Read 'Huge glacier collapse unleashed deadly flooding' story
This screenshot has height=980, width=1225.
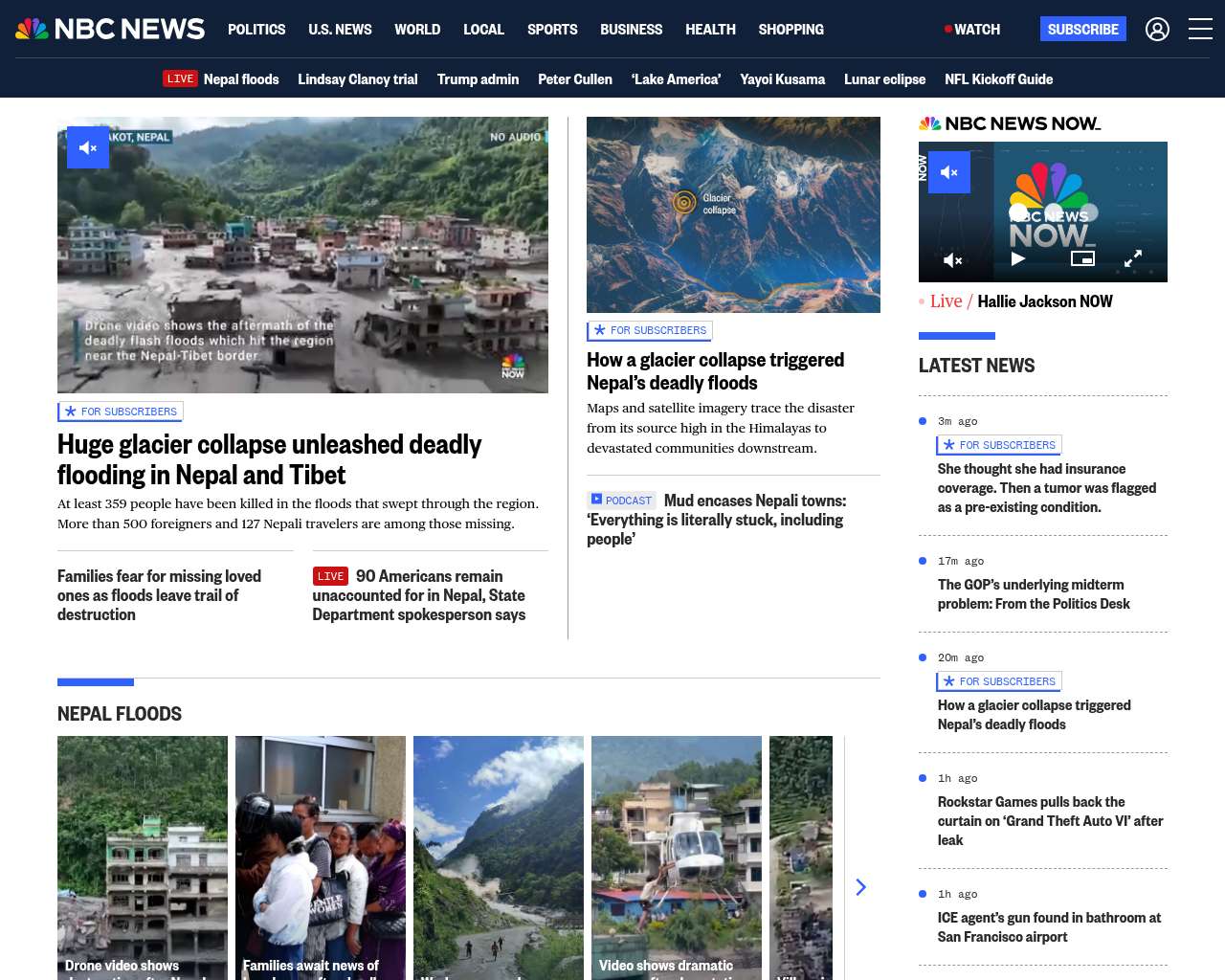[x=270, y=459]
